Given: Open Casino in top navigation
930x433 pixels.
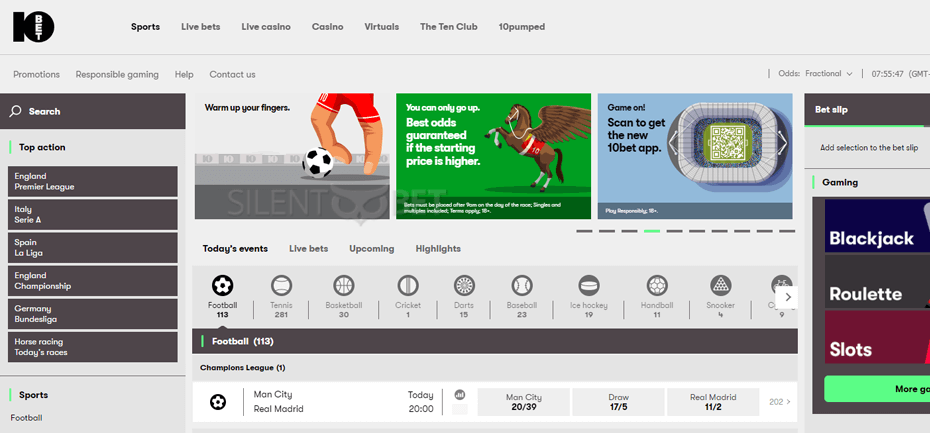Looking at the screenshot, I should (327, 27).
